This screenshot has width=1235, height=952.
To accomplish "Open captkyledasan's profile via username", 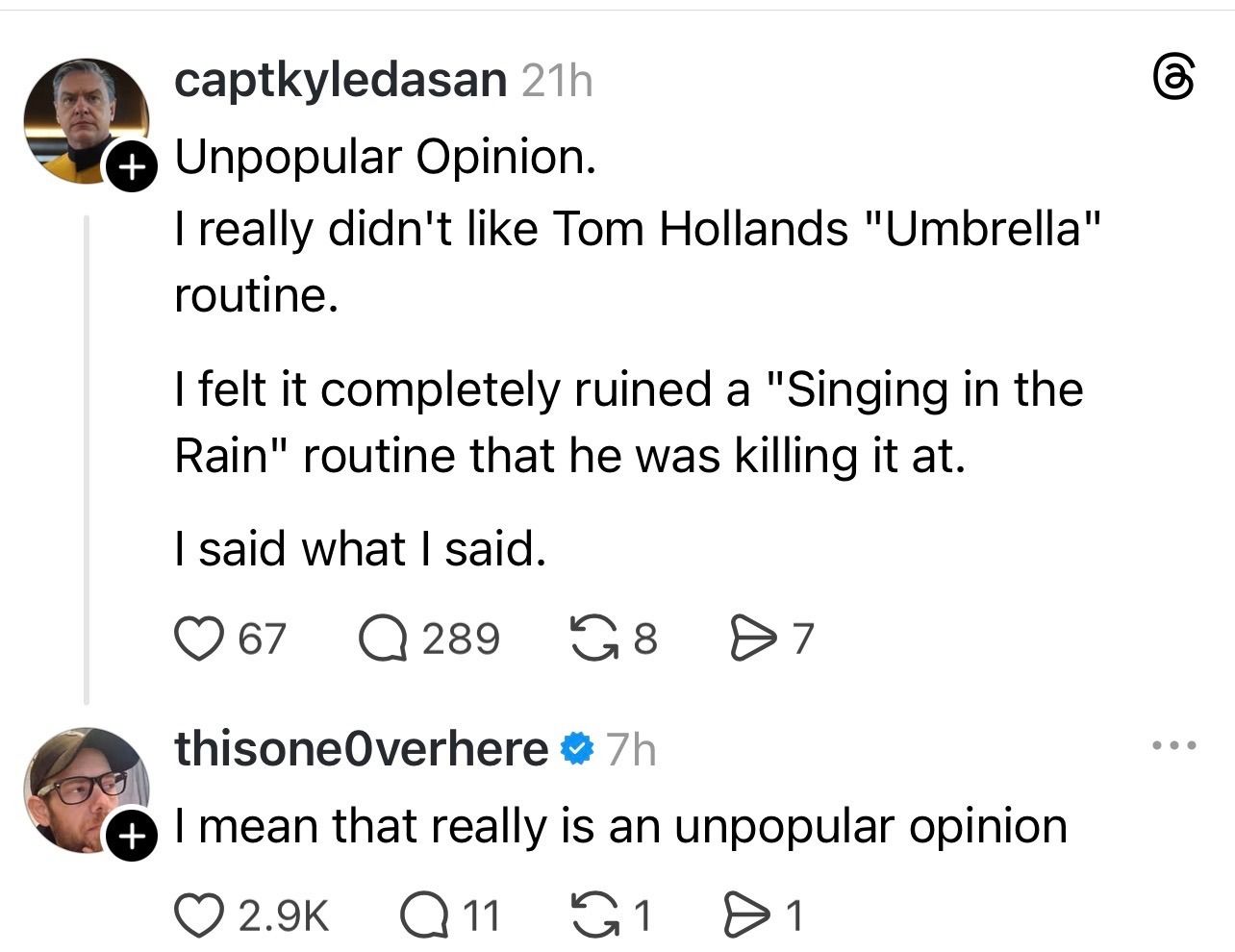I will [340, 81].
